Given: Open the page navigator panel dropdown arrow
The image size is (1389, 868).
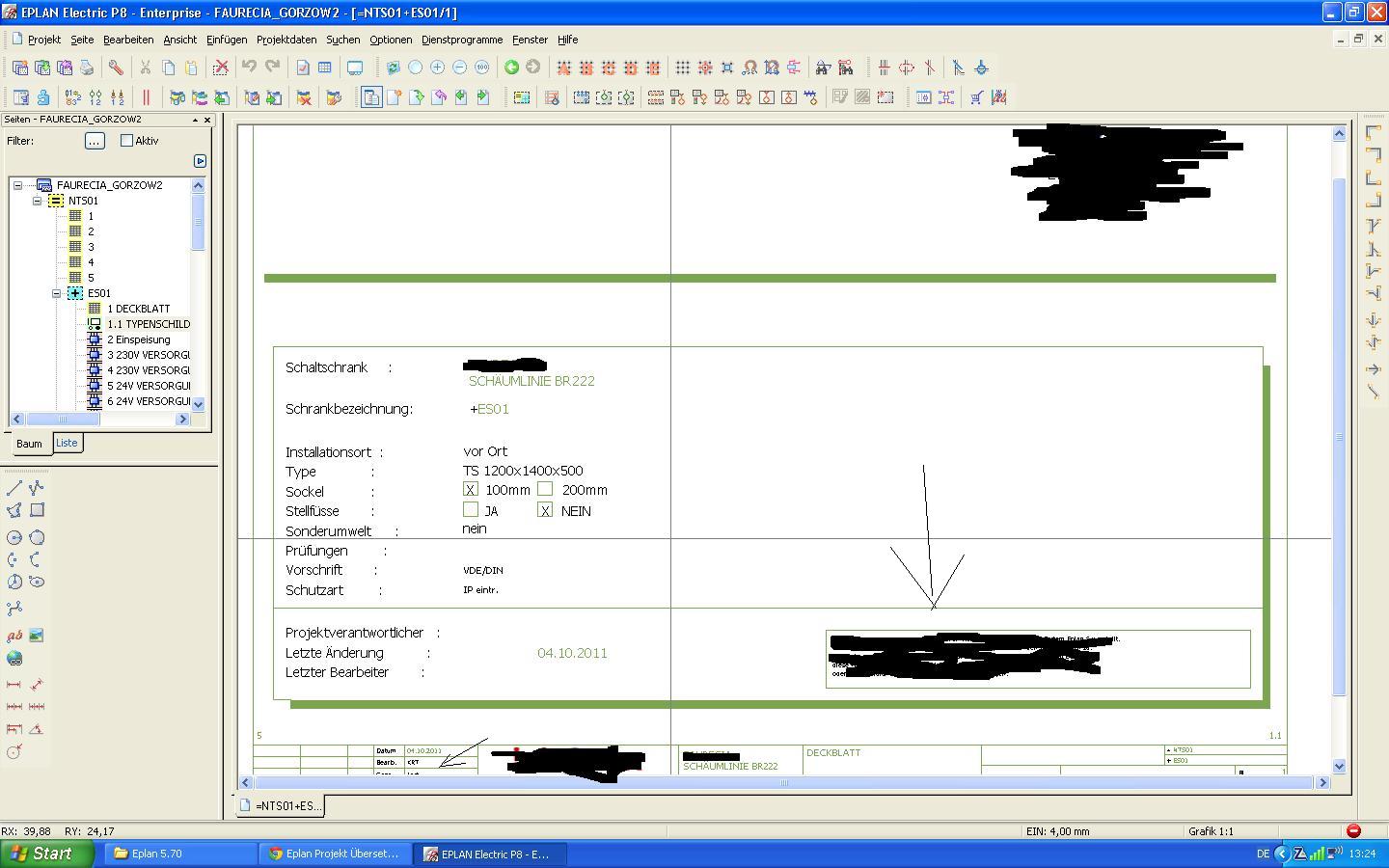Looking at the screenshot, I should tap(195, 120).
